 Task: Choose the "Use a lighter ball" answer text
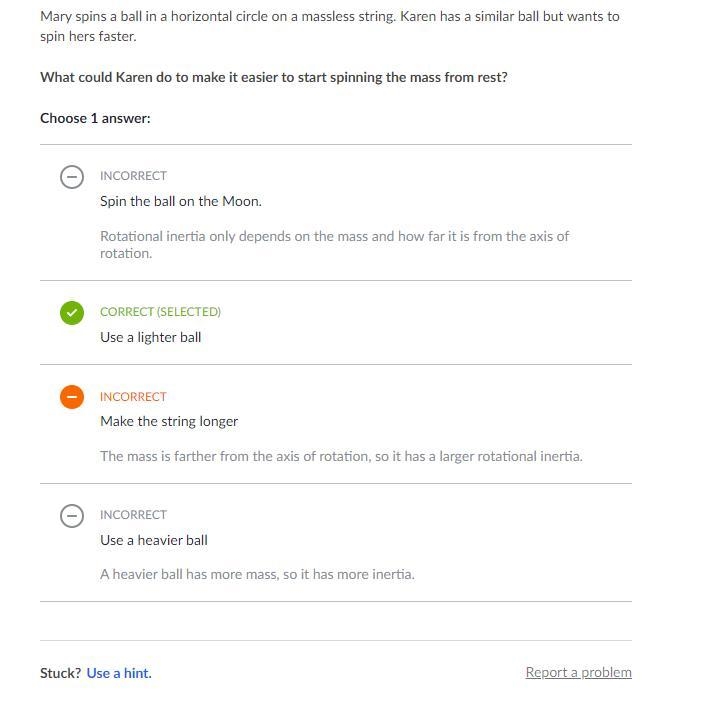(150, 337)
